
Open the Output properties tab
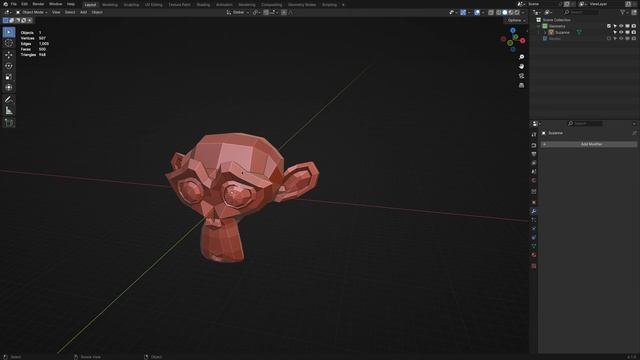point(533,154)
